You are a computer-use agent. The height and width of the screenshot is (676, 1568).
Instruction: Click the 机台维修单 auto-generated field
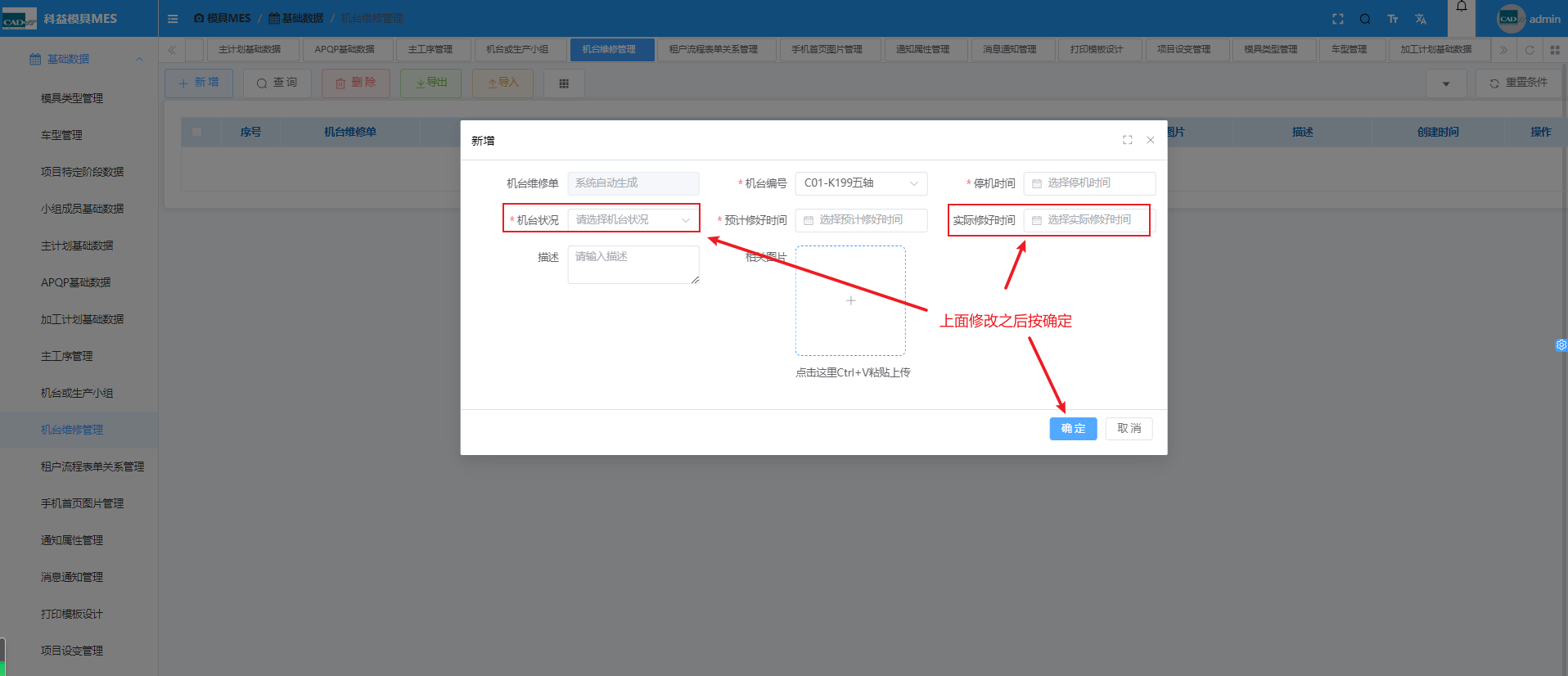click(x=633, y=183)
